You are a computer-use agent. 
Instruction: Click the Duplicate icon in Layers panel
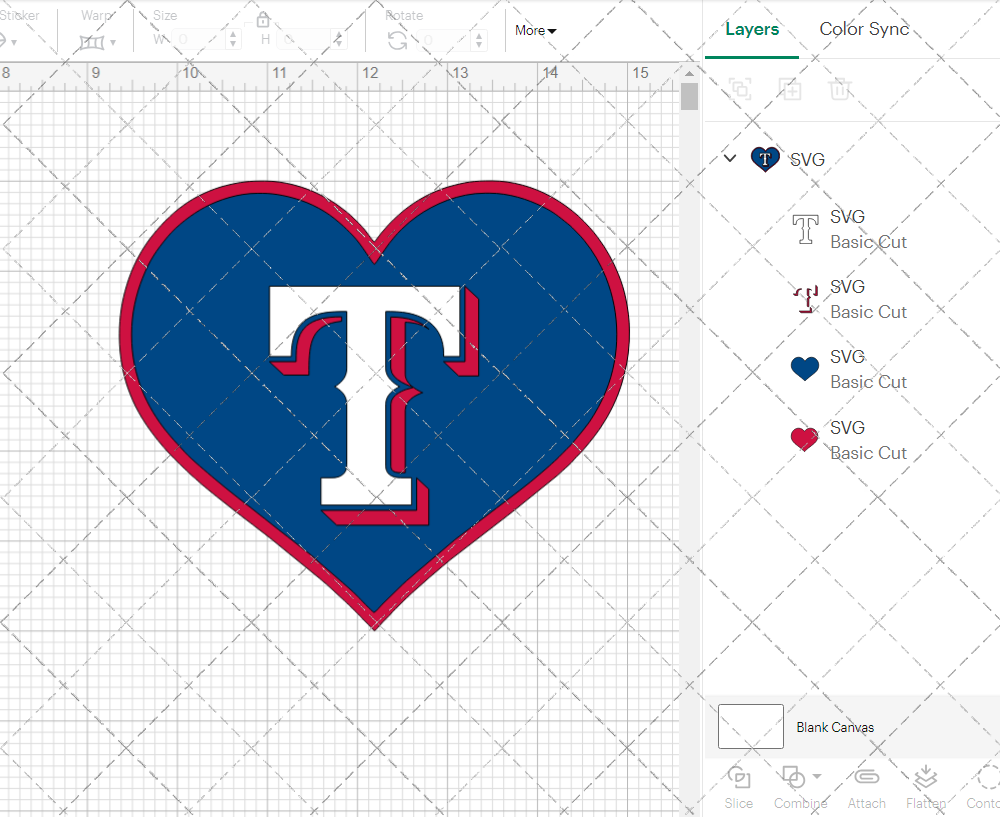[x=790, y=89]
